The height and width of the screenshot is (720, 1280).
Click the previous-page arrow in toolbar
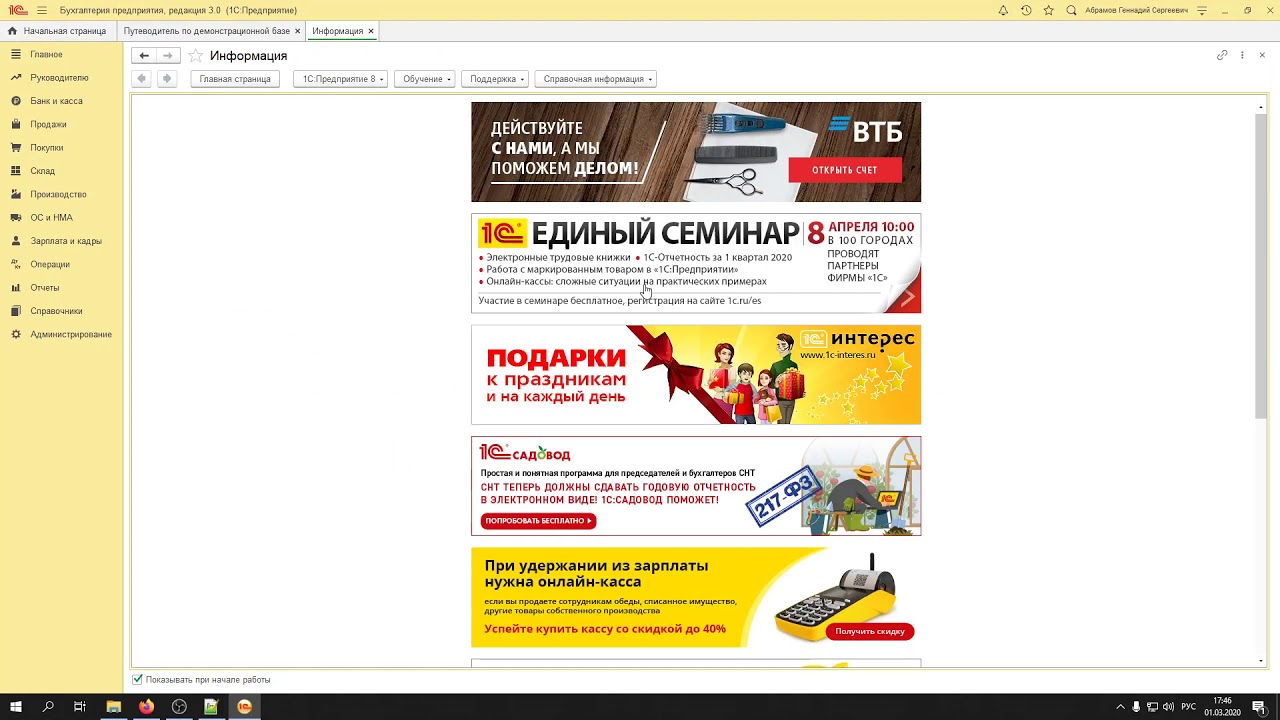pyautogui.click(x=142, y=79)
